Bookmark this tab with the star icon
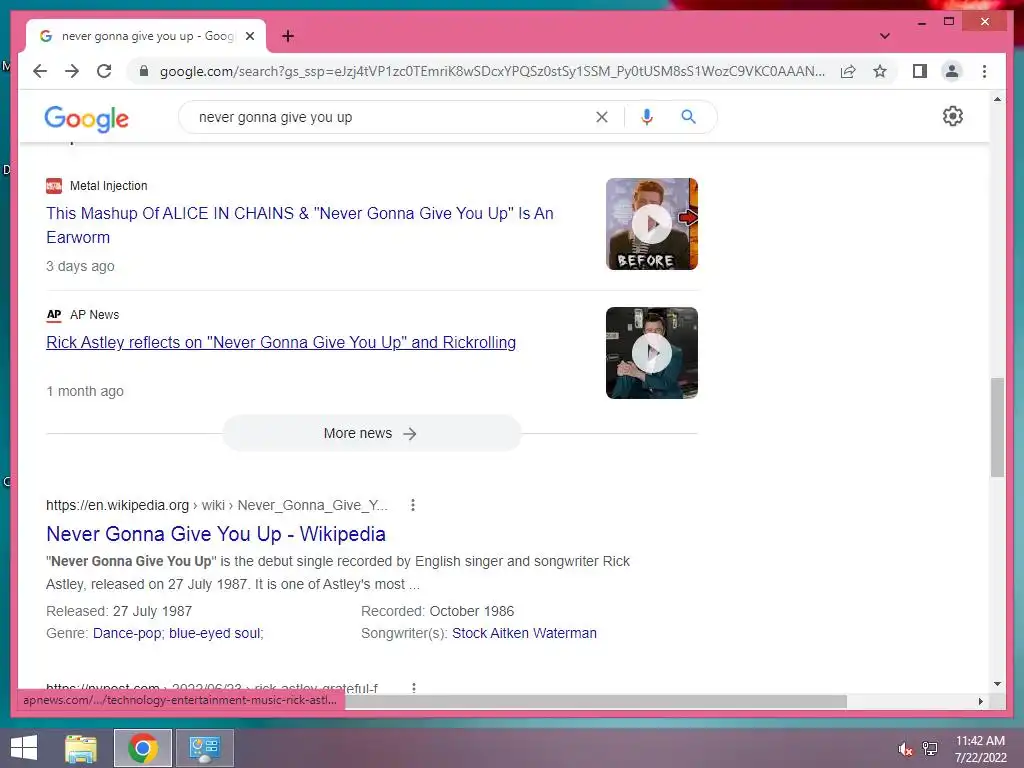Image resolution: width=1024 pixels, height=768 pixels. (x=880, y=71)
